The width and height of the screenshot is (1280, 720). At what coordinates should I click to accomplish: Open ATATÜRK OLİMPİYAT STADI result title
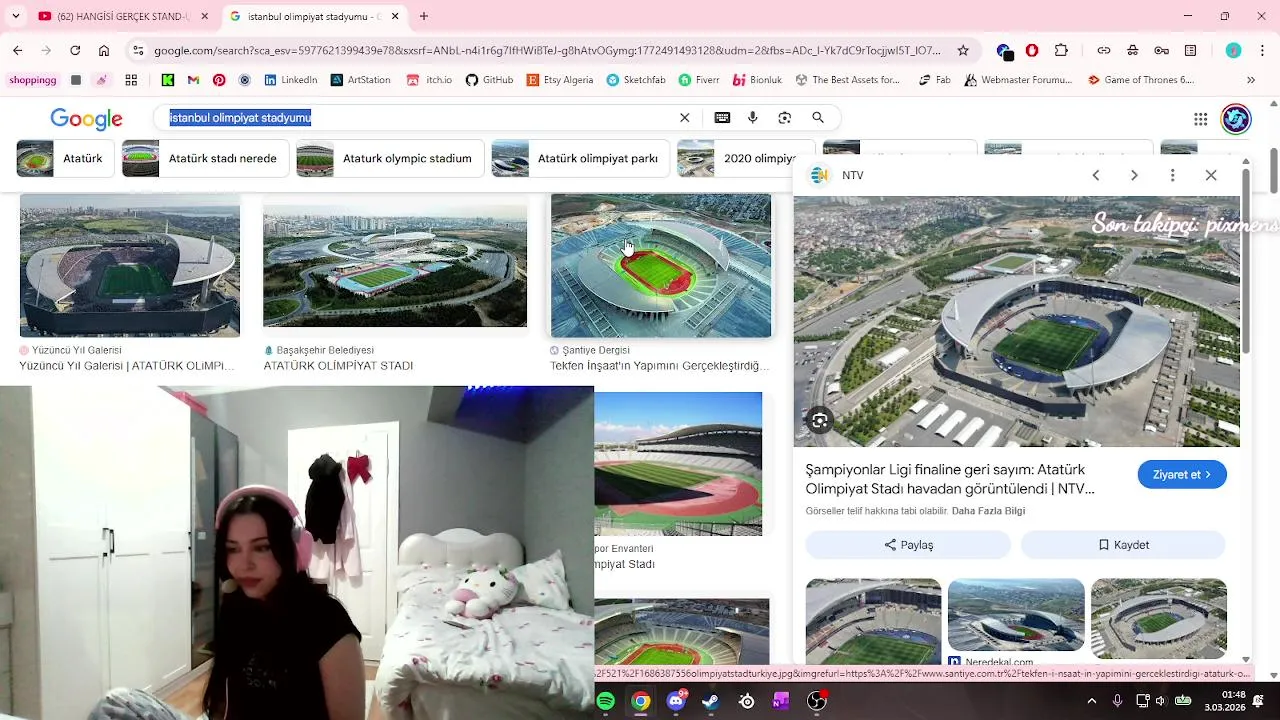338,366
